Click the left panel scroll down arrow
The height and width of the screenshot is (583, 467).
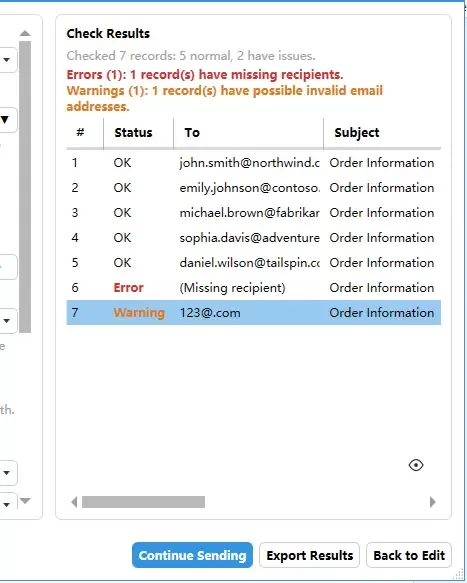pyautogui.click(x=25, y=501)
